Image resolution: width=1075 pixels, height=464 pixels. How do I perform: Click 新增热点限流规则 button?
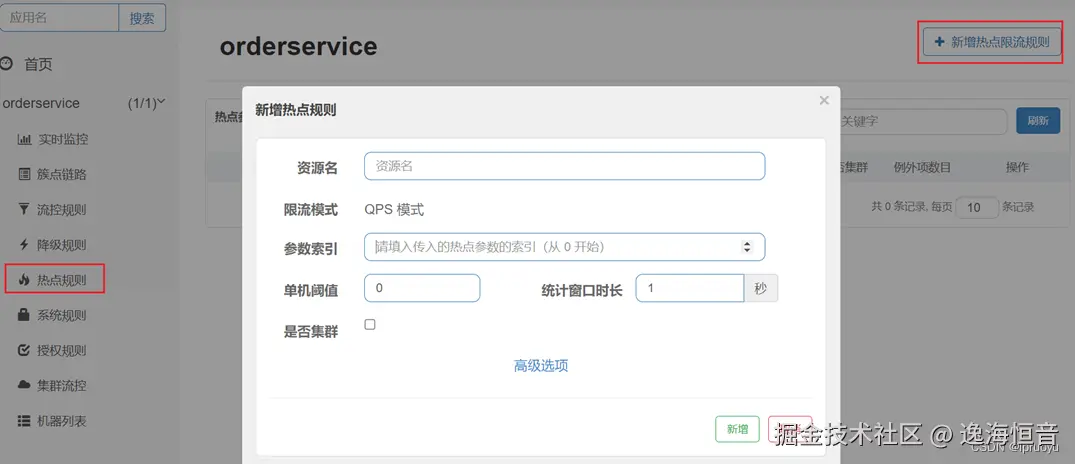(991, 42)
